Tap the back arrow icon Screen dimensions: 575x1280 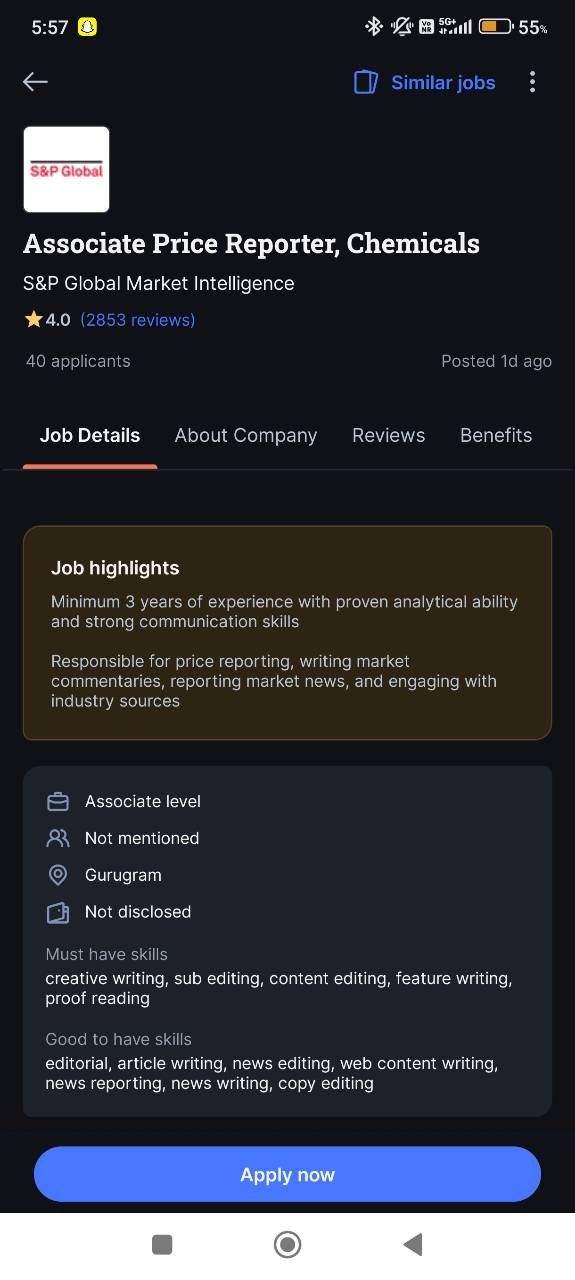pos(35,82)
